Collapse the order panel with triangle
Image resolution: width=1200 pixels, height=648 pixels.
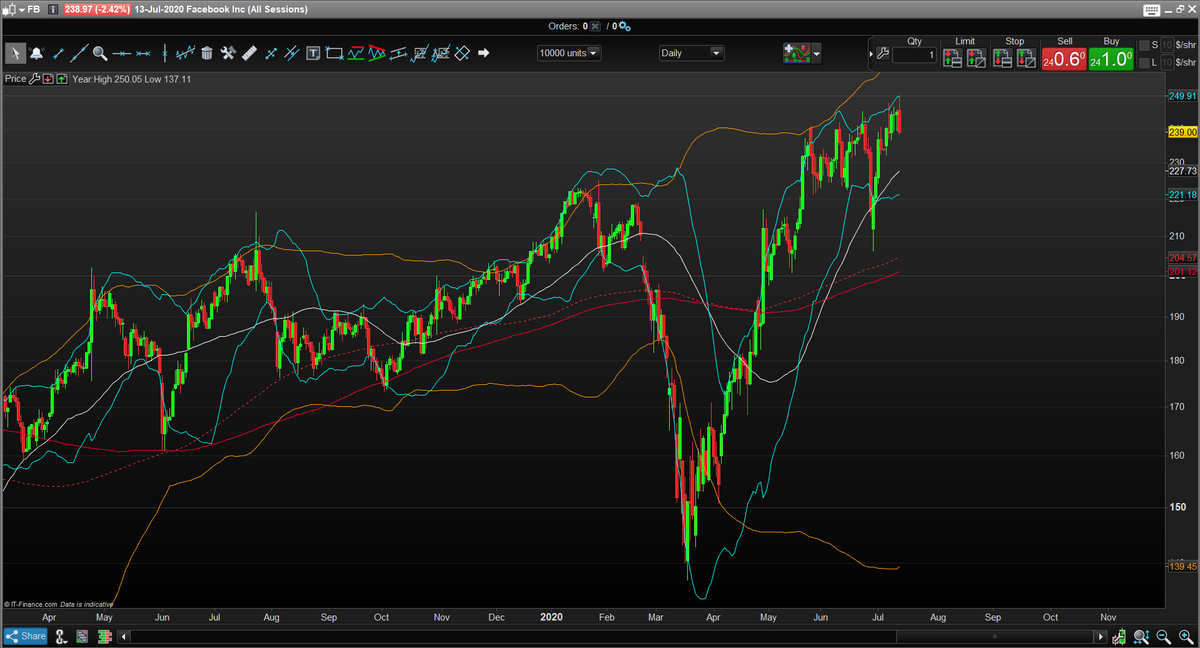click(871, 54)
